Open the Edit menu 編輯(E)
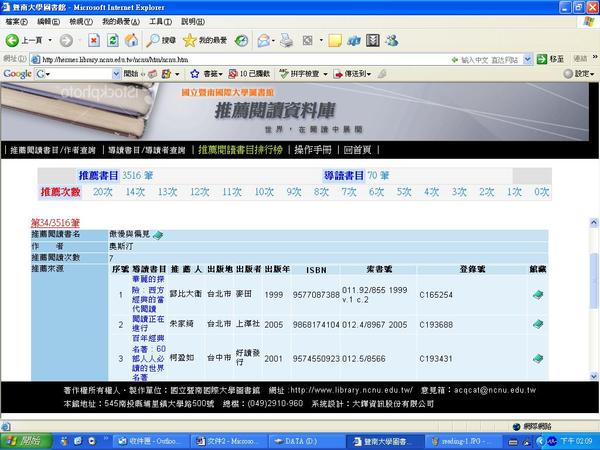 [x=49, y=22]
